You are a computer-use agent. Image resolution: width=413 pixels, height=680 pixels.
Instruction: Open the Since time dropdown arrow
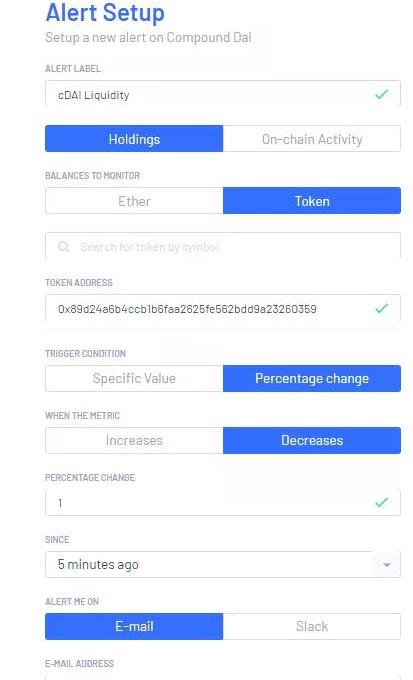pyautogui.click(x=387, y=565)
